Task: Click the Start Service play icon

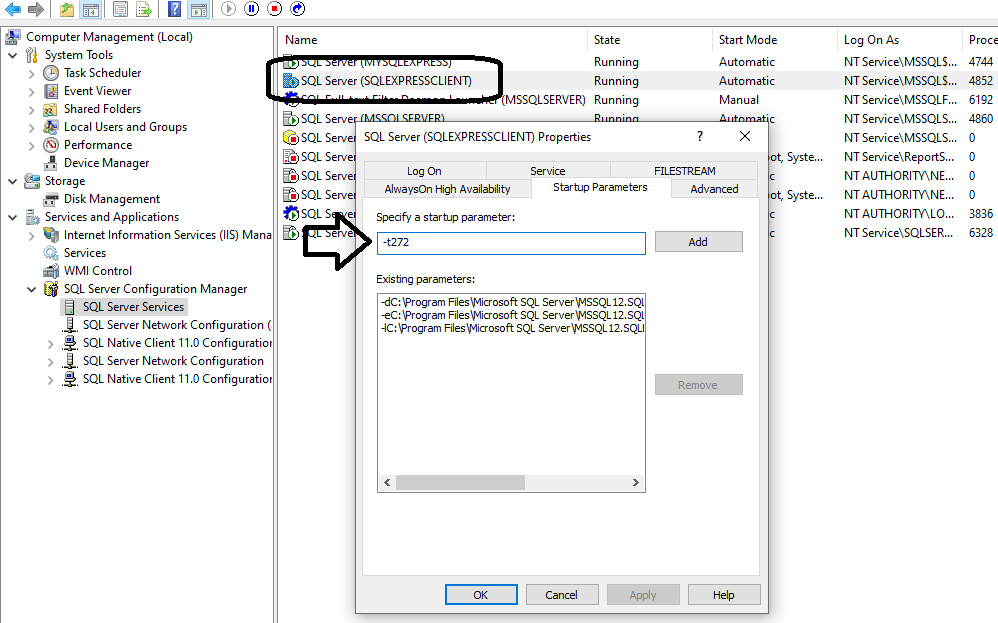Action: (228, 9)
